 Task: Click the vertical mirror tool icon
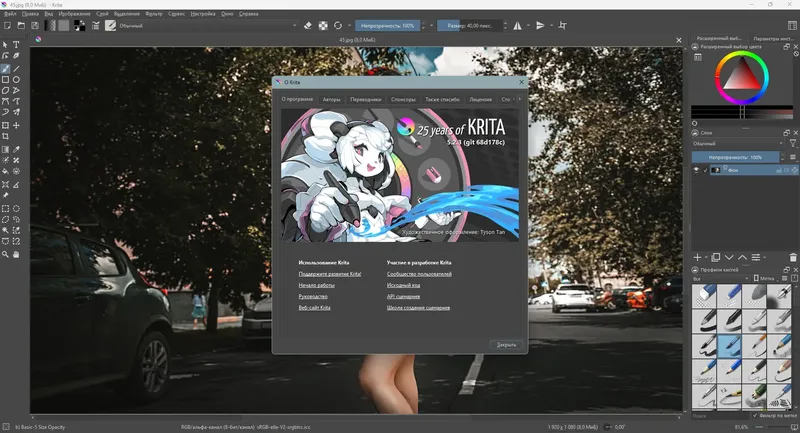(540, 26)
